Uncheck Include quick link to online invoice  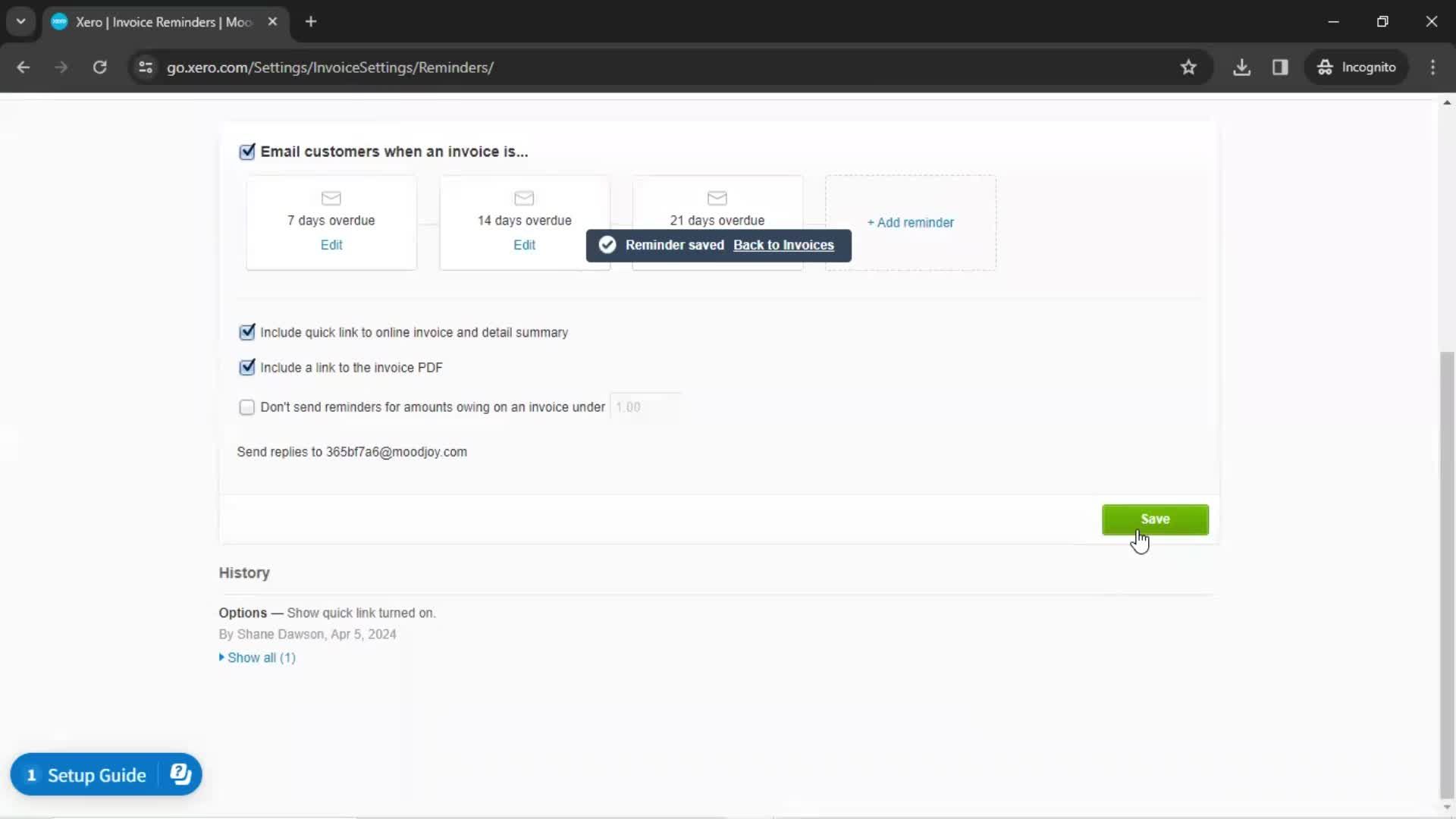[x=247, y=332]
